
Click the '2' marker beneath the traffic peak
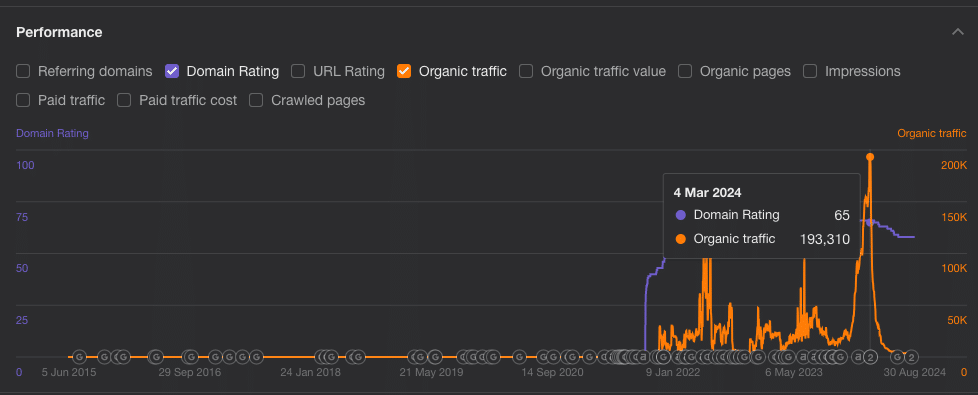click(x=871, y=358)
